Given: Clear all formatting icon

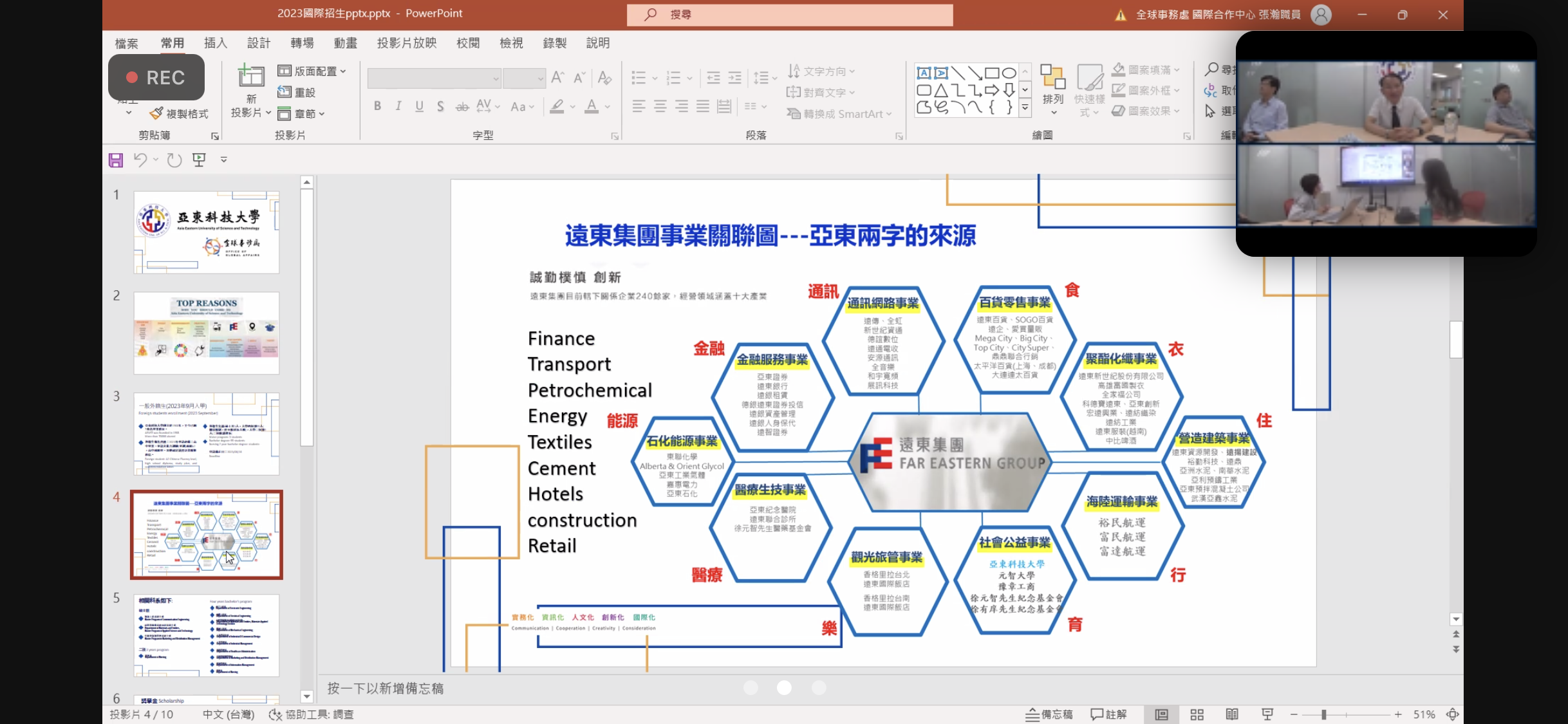Looking at the screenshot, I should click(604, 78).
